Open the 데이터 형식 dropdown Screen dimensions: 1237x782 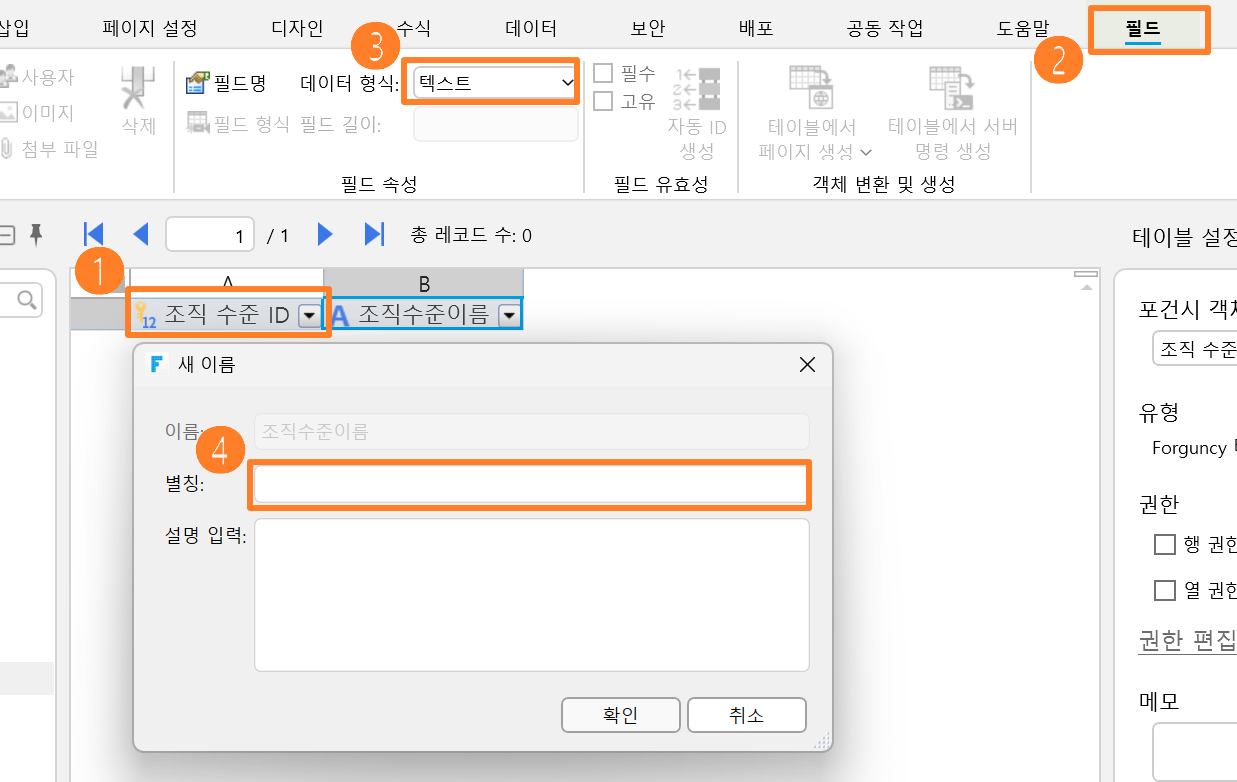pyautogui.click(x=496, y=83)
